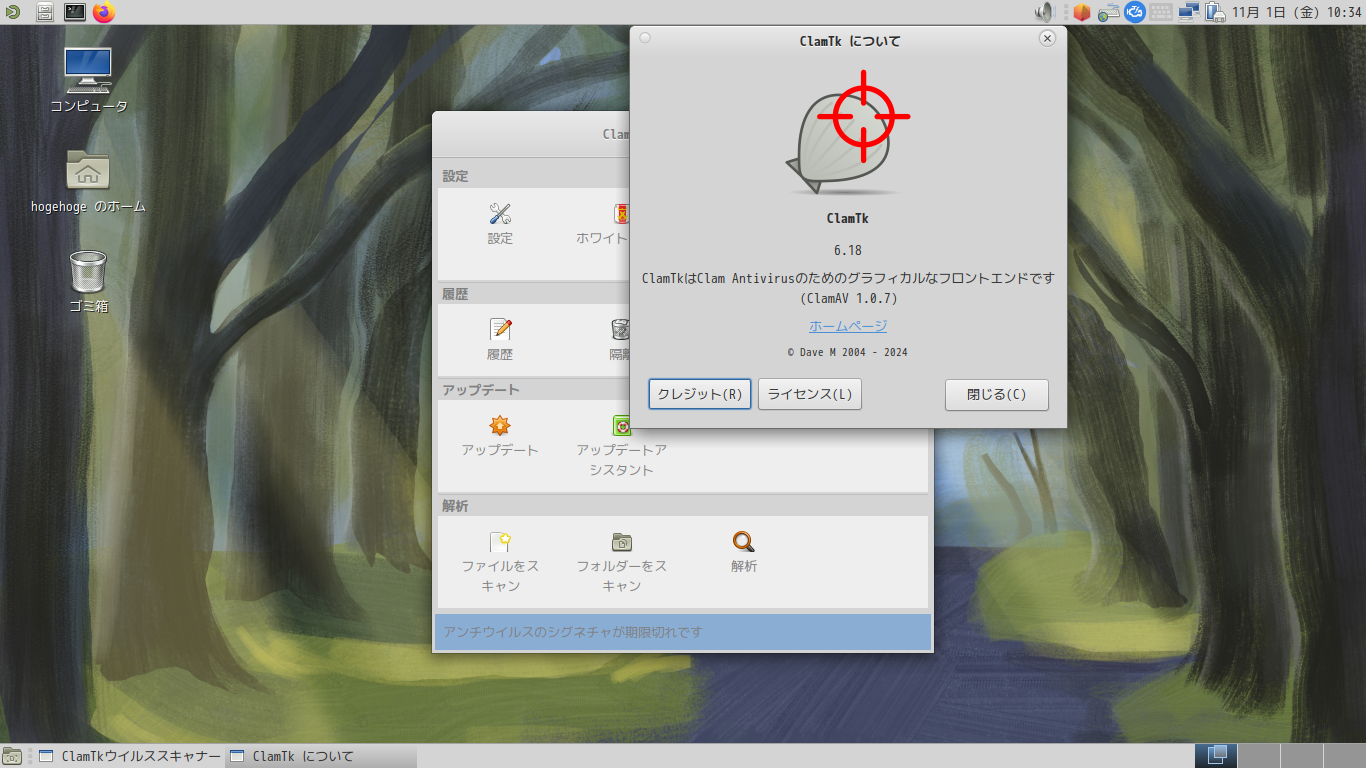The width and height of the screenshot is (1366, 768).
Task: Click the (ClamAV 1.0.7) text
Action: click(x=848, y=298)
